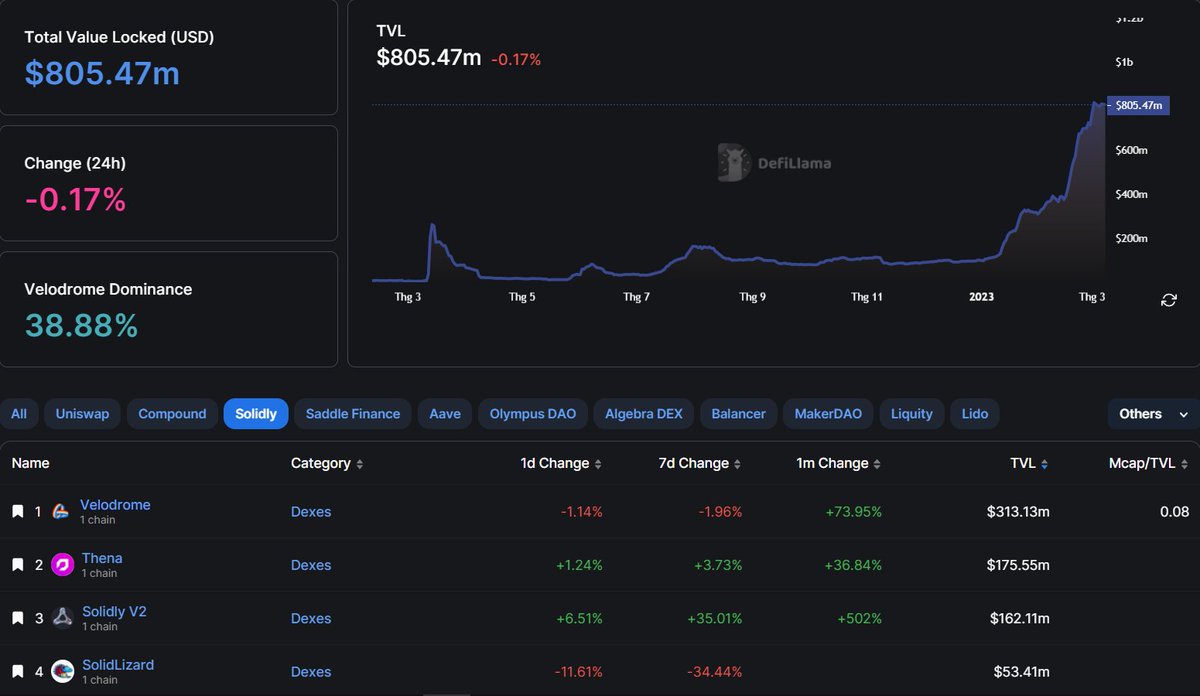This screenshot has width=1200, height=696.
Task: Sort table by Mcap/TVL column
Action: (1149, 463)
